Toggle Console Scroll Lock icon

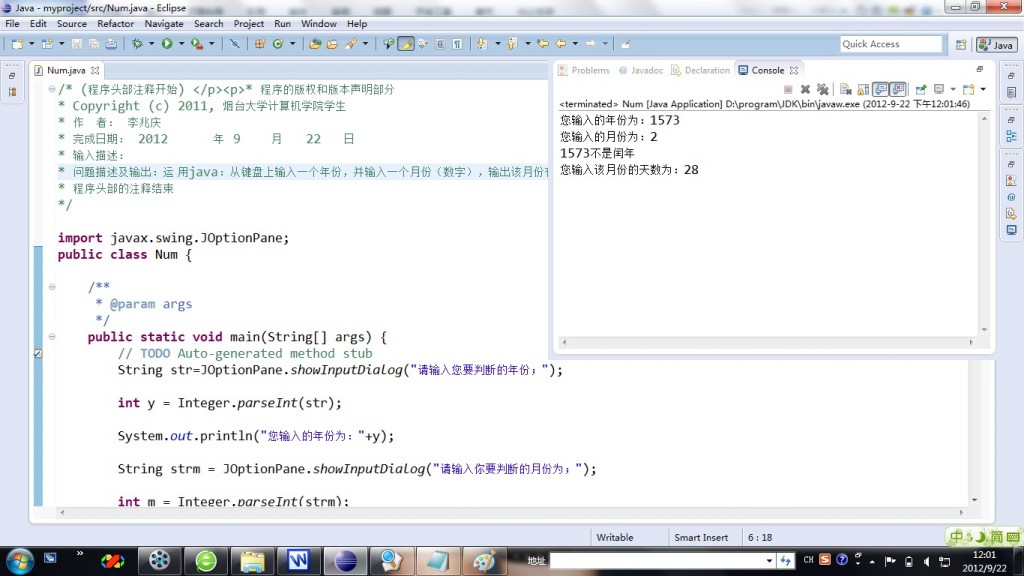pyautogui.click(x=863, y=89)
